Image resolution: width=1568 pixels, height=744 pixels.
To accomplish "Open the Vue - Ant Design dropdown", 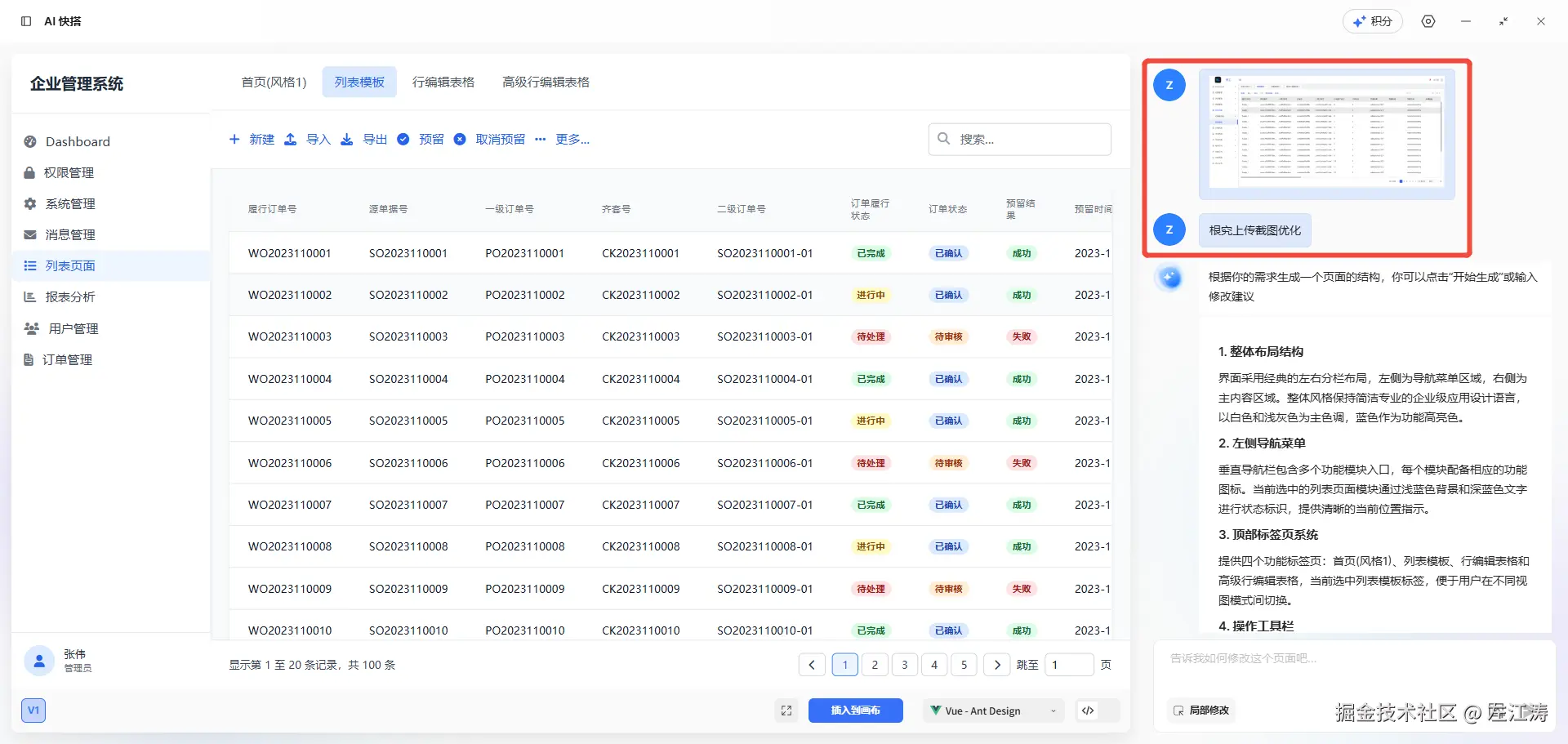I will point(994,711).
